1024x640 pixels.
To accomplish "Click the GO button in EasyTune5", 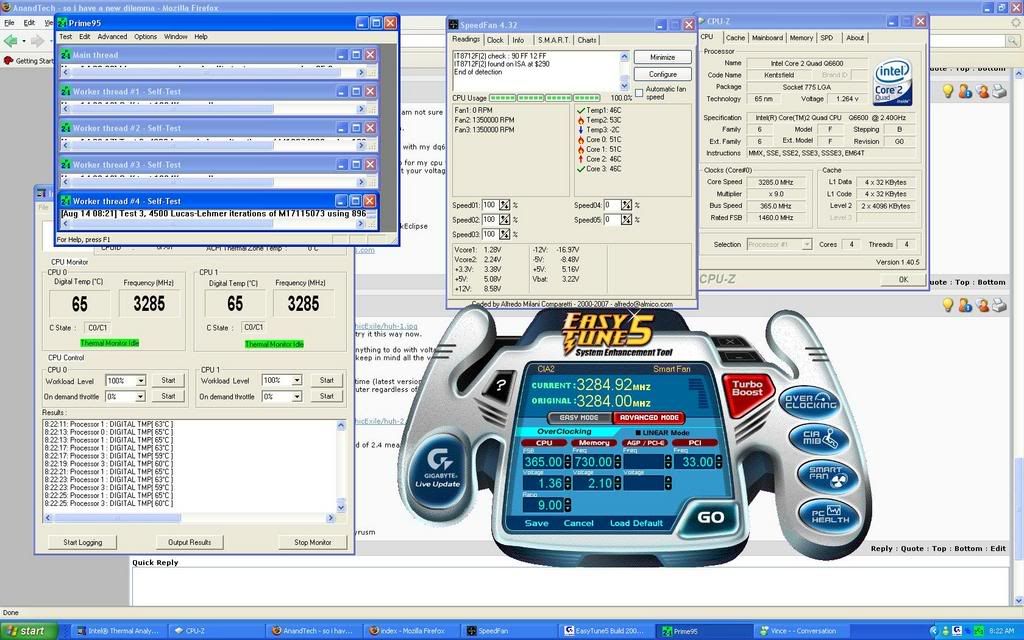I will click(x=710, y=517).
